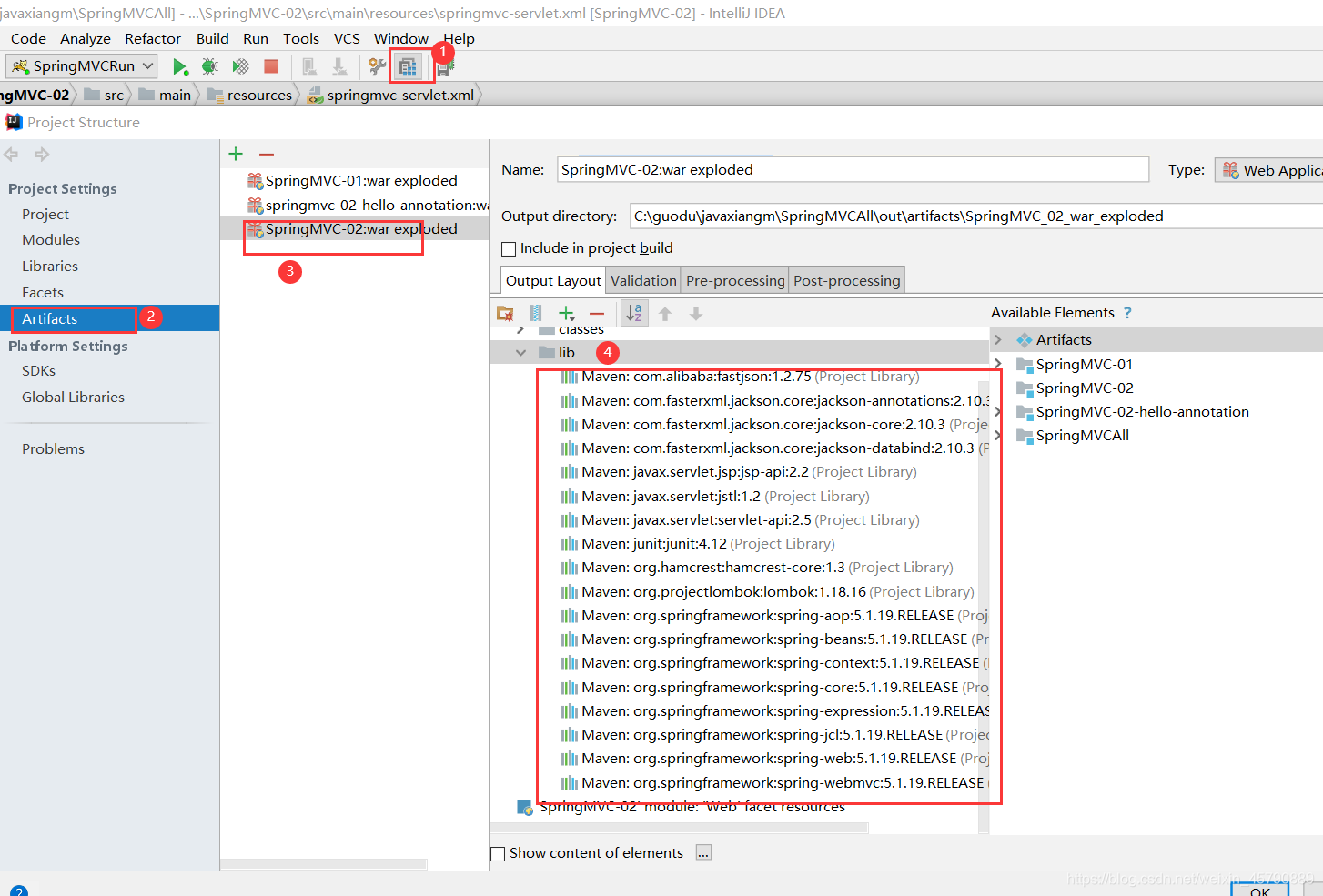Open the Refactor menu
This screenshot has height=896, width=1323.
pyautogui.click(x=153, y=38)
